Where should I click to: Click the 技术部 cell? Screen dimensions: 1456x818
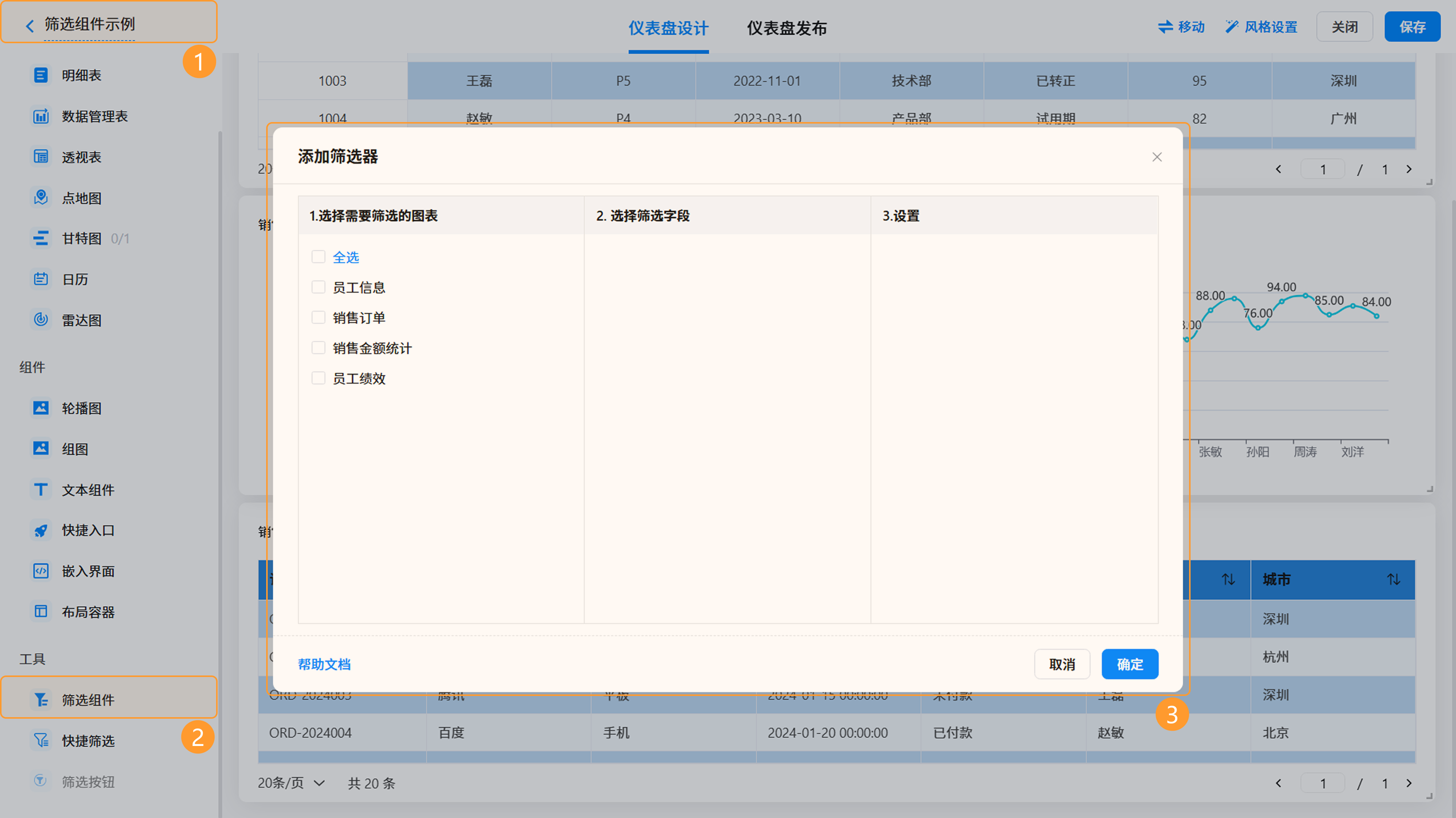pyautogui.click(x=912, y=81)
